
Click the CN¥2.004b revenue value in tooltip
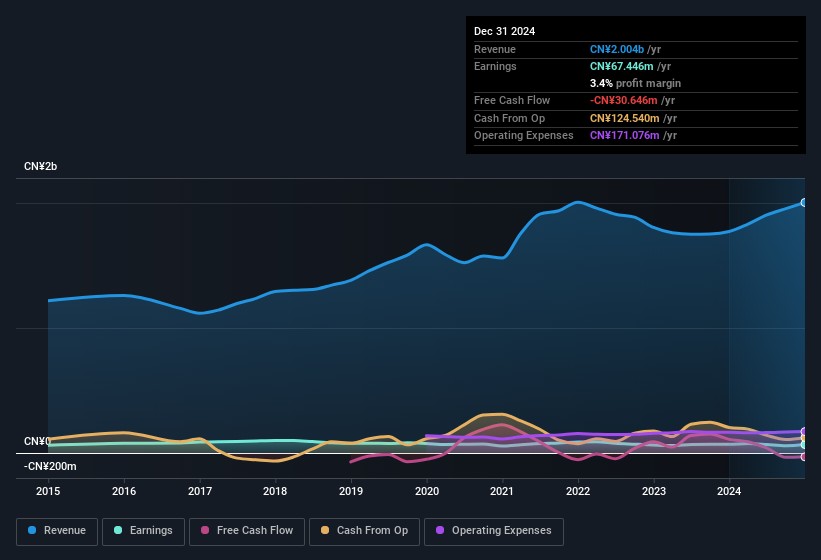point(617,49)
